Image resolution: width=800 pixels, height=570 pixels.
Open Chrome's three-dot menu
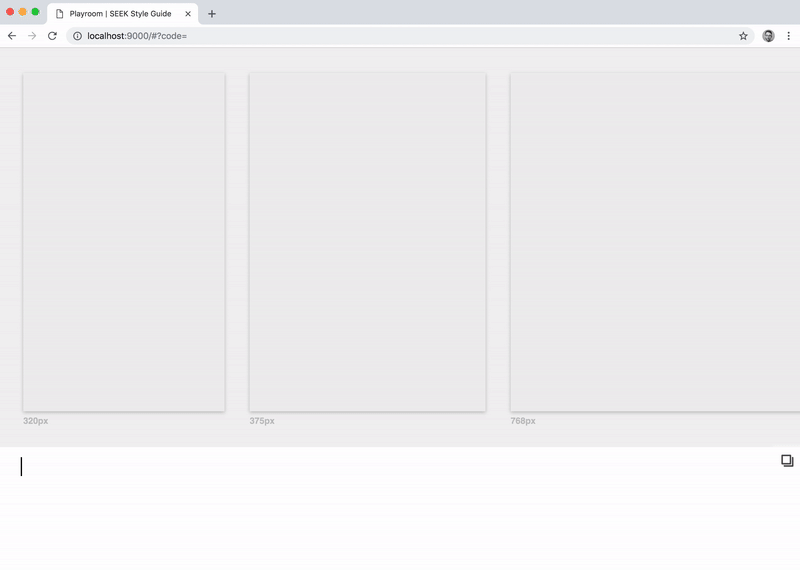click(x=788, y=36)
